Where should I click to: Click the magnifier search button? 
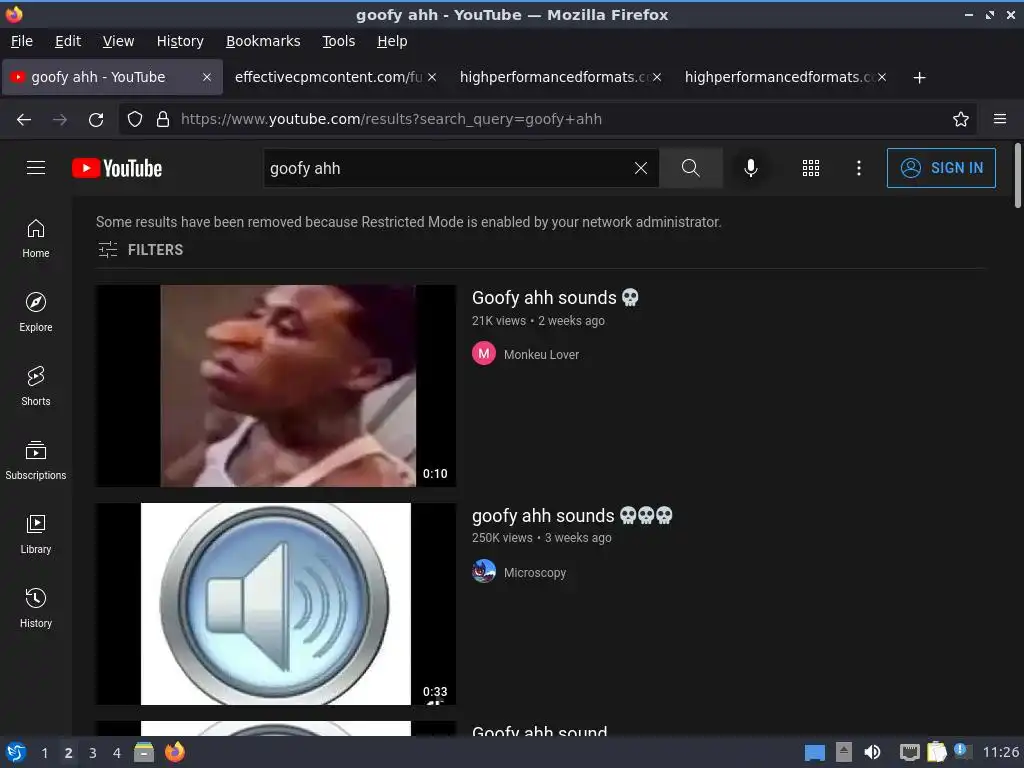point(690,168)
